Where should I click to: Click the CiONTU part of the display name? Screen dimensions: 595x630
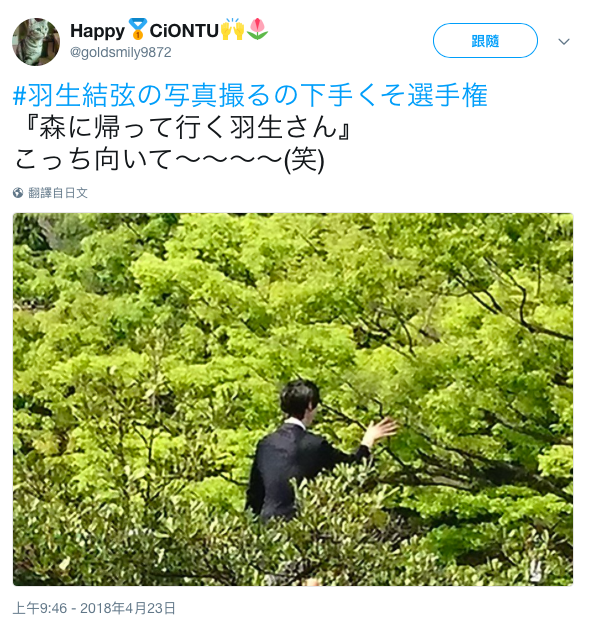point(184,31)
